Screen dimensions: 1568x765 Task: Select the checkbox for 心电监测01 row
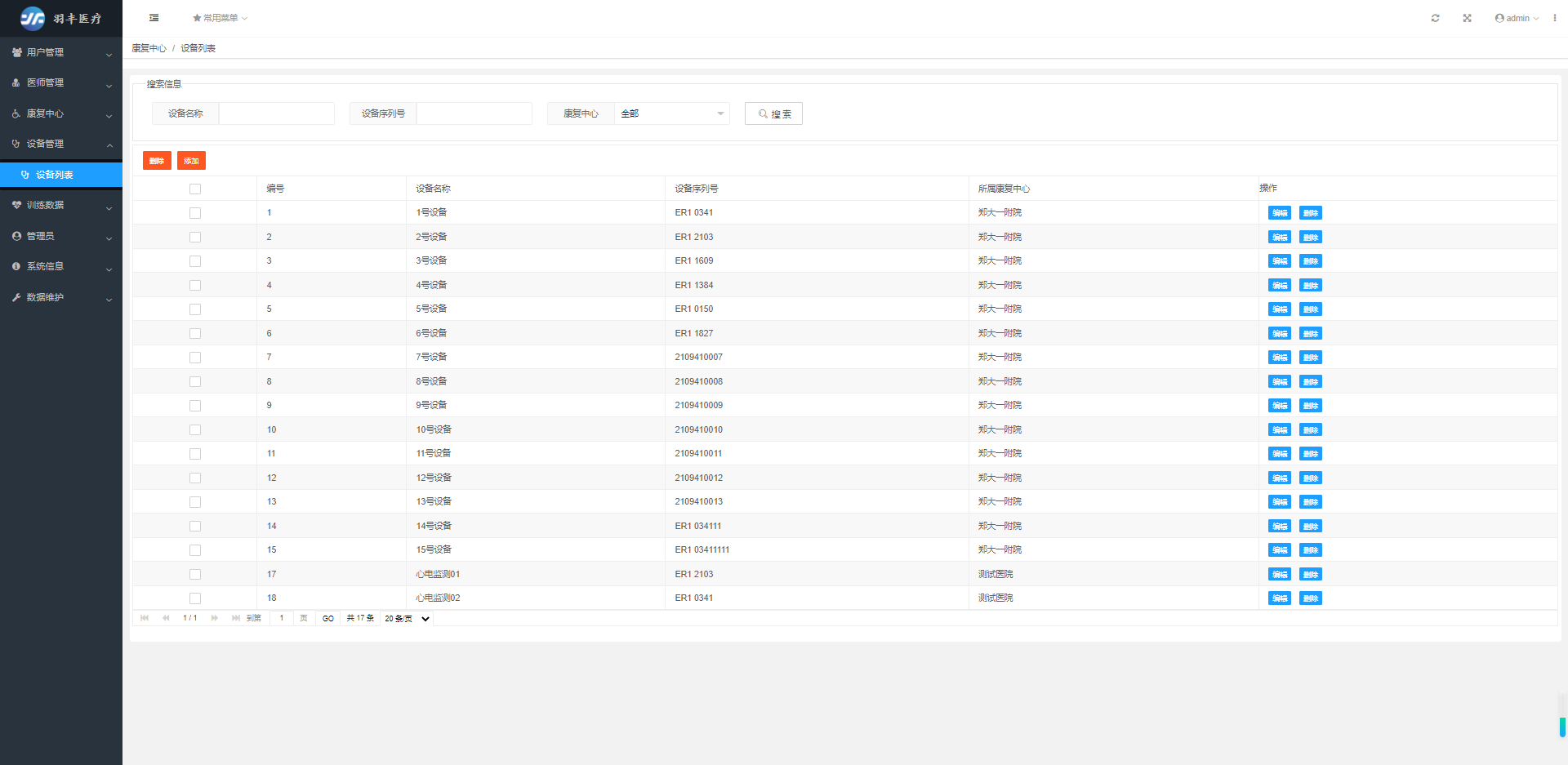pos(194,575)
